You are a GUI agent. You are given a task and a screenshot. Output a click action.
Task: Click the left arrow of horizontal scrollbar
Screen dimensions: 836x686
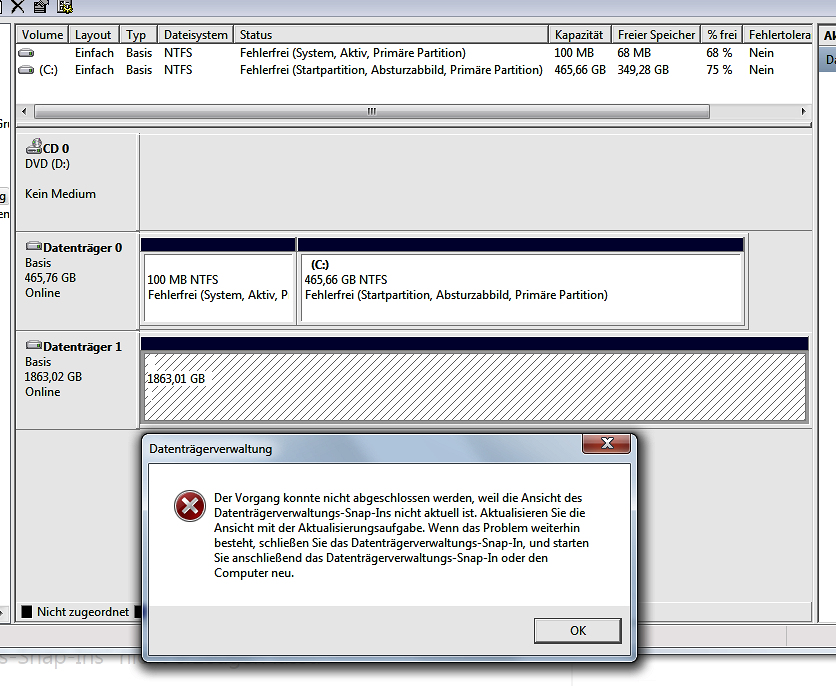coord(24,112)
